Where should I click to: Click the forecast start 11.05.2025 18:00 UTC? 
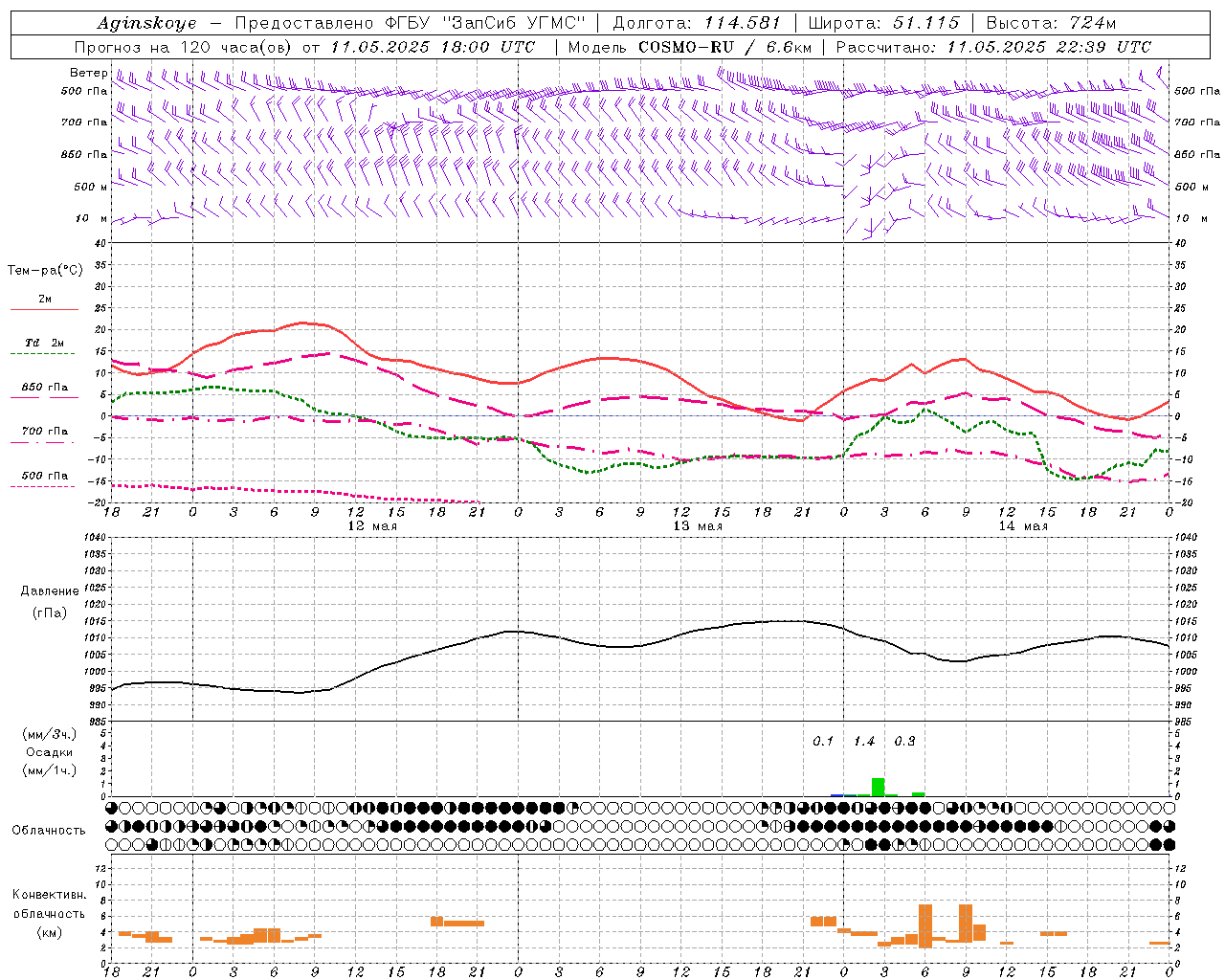433,47
